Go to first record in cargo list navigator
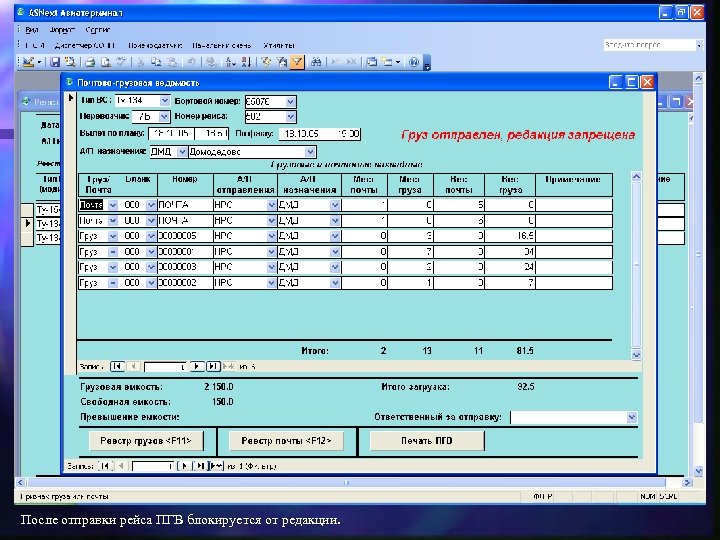Screen dimensions: 720x540 pyautogui.click(x=117, y=366)
